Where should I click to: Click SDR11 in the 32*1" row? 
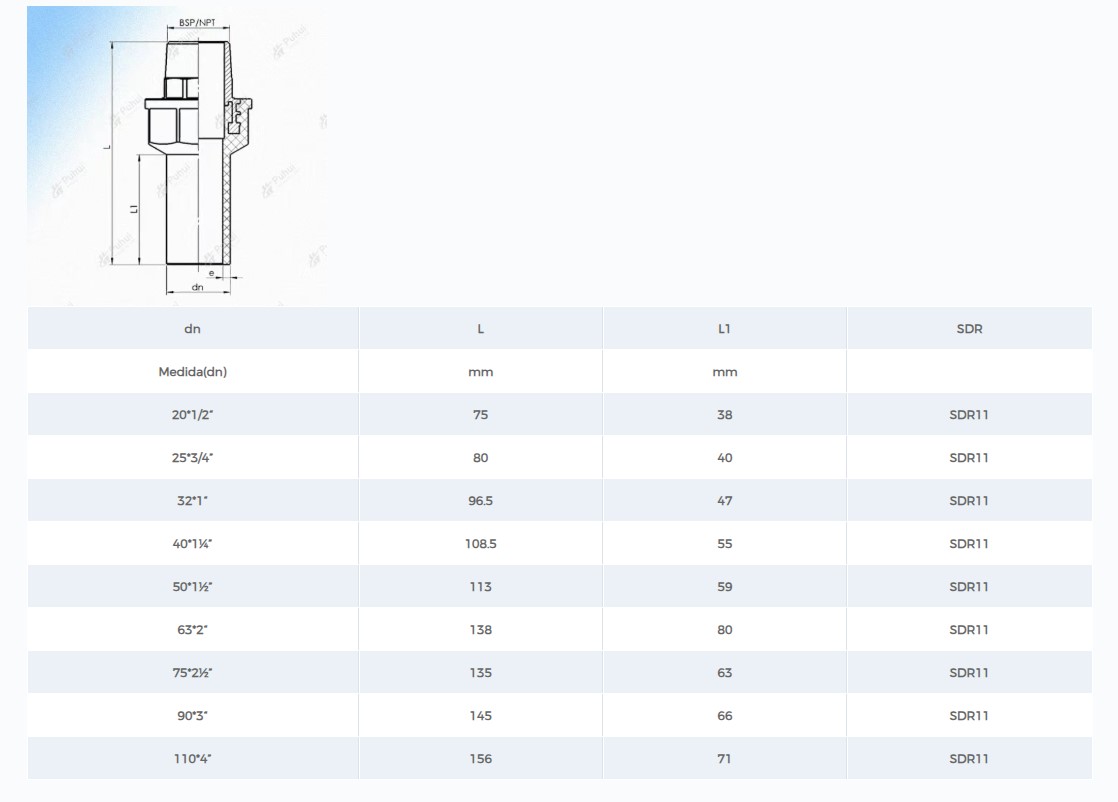pyautogui.click(x=969, y=501)
